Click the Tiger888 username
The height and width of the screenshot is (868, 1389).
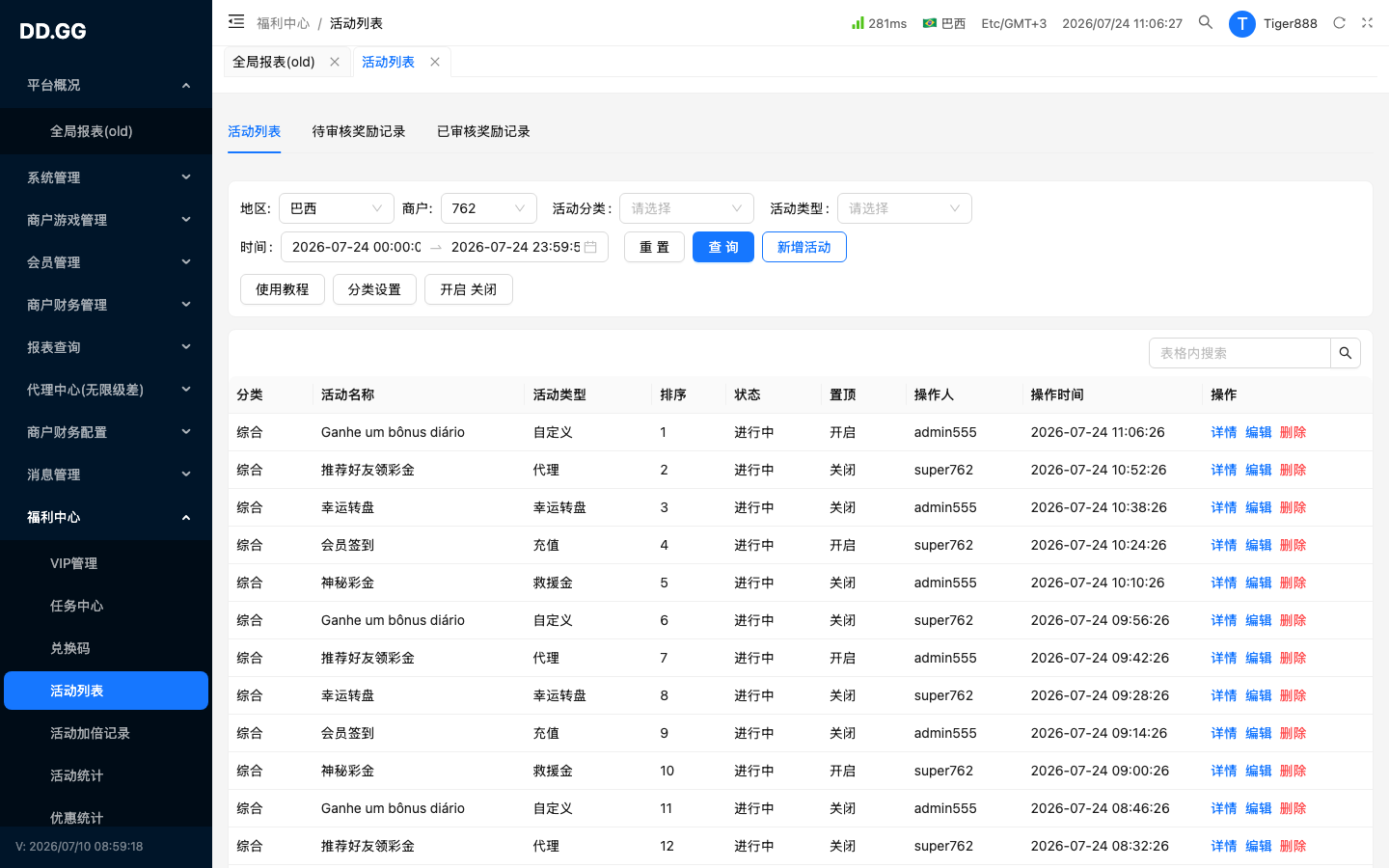pyautogui.click(x=1291, y=23)
